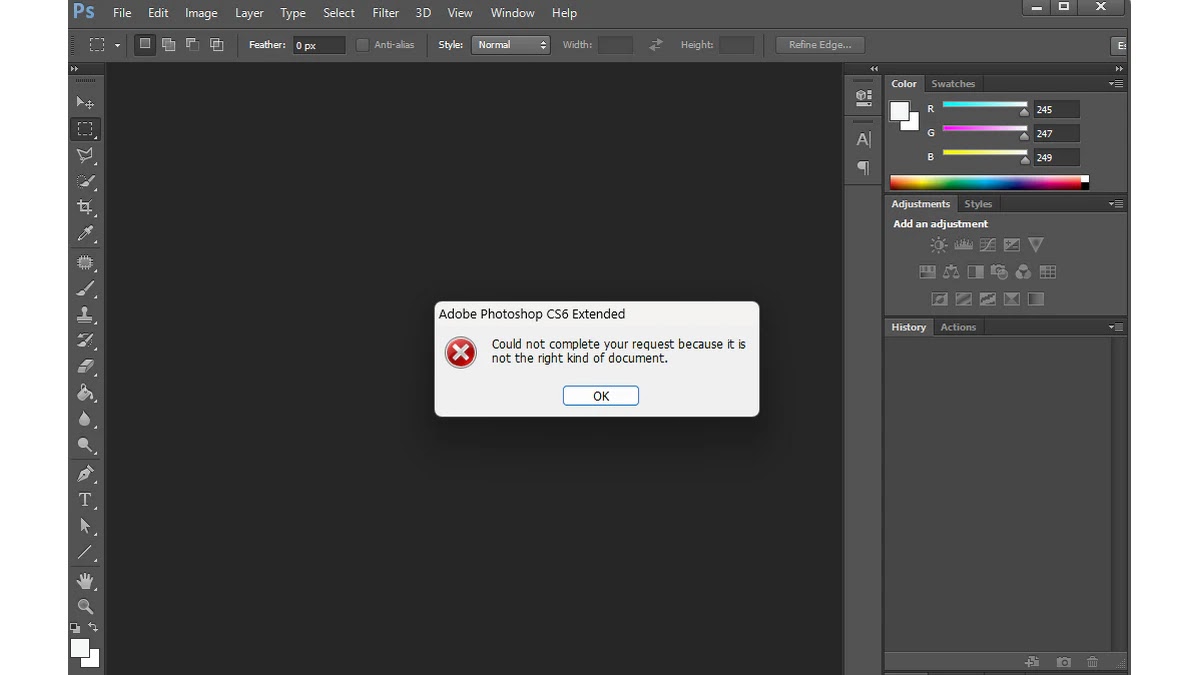Add a Brightness/Contrast adjustment

[x=938, y=245]
